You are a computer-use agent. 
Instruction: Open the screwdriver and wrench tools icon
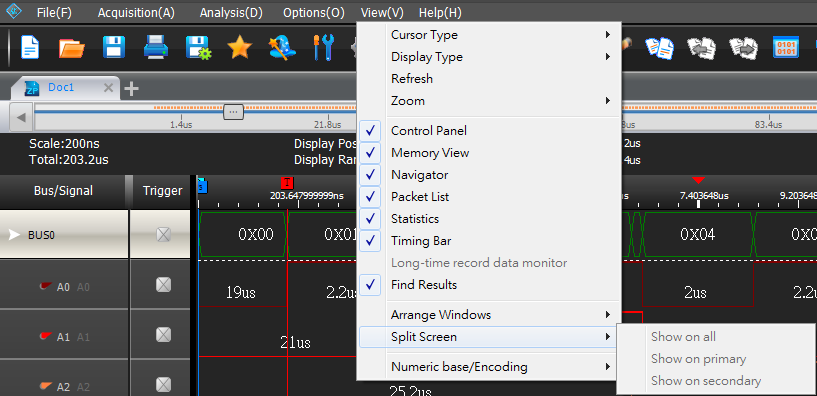click(323, 47)
